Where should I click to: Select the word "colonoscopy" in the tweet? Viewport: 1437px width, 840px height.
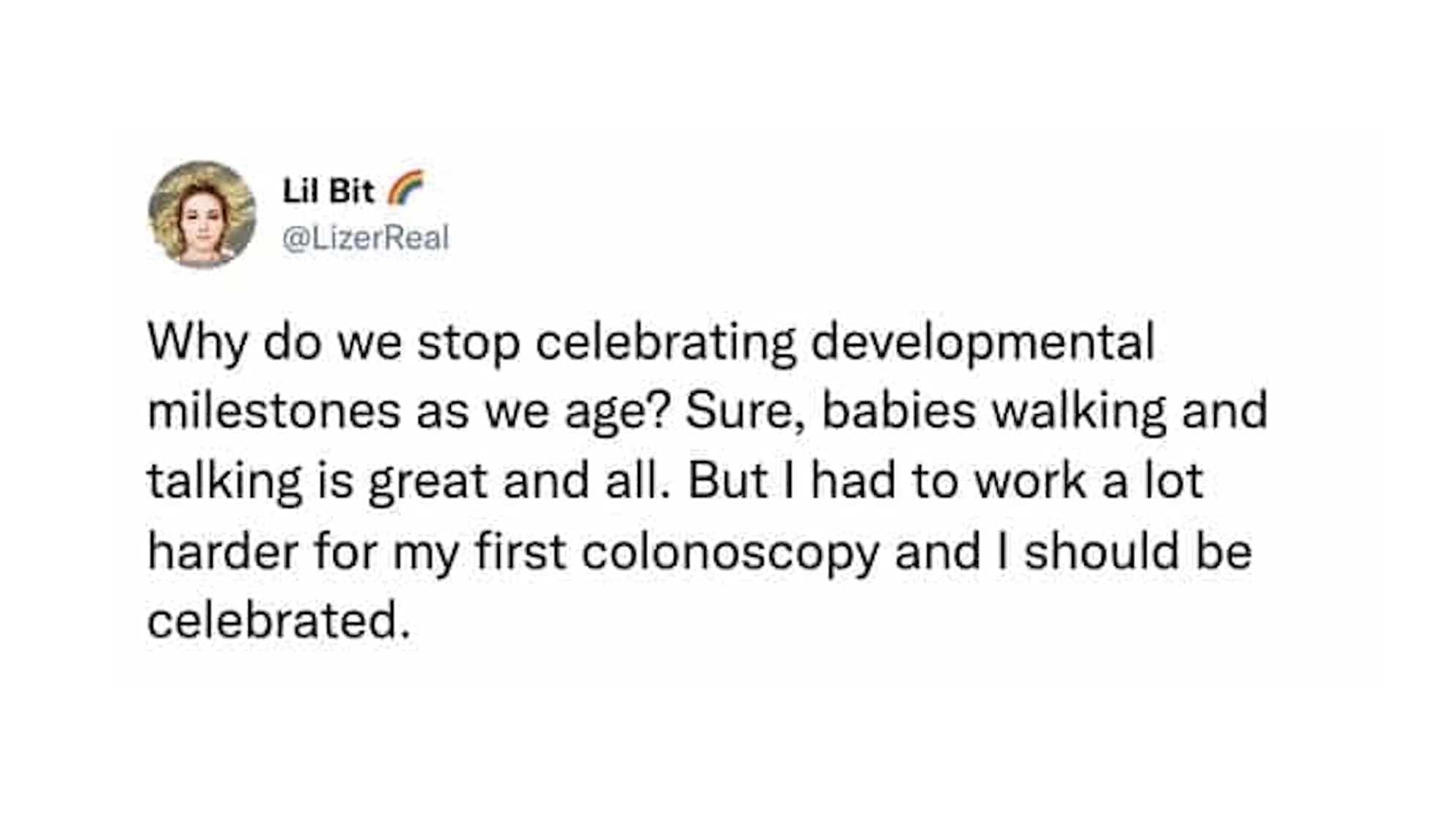[x=730, y=553]
